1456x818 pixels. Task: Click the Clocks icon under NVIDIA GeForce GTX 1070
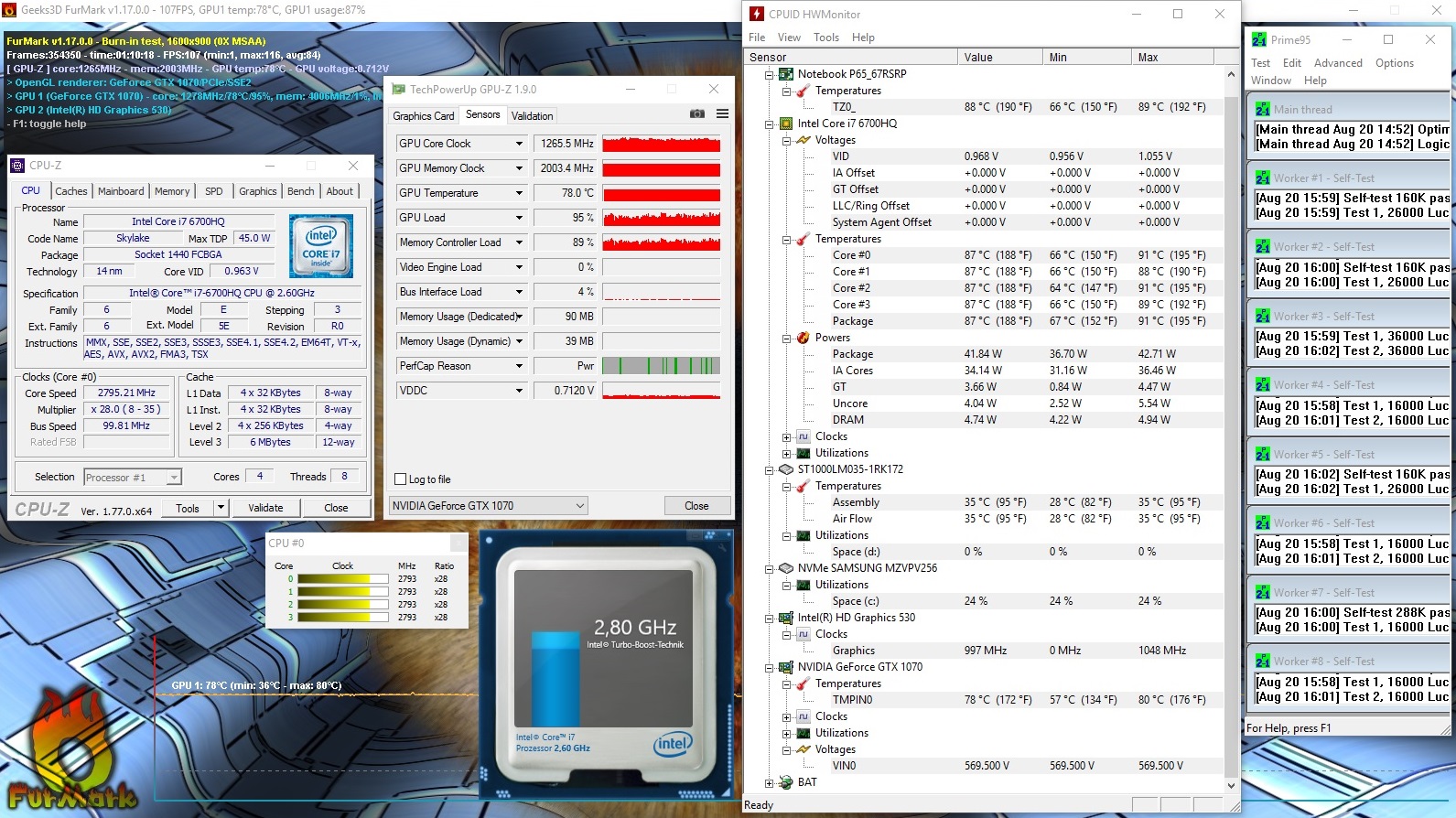(x=803, y=716)
